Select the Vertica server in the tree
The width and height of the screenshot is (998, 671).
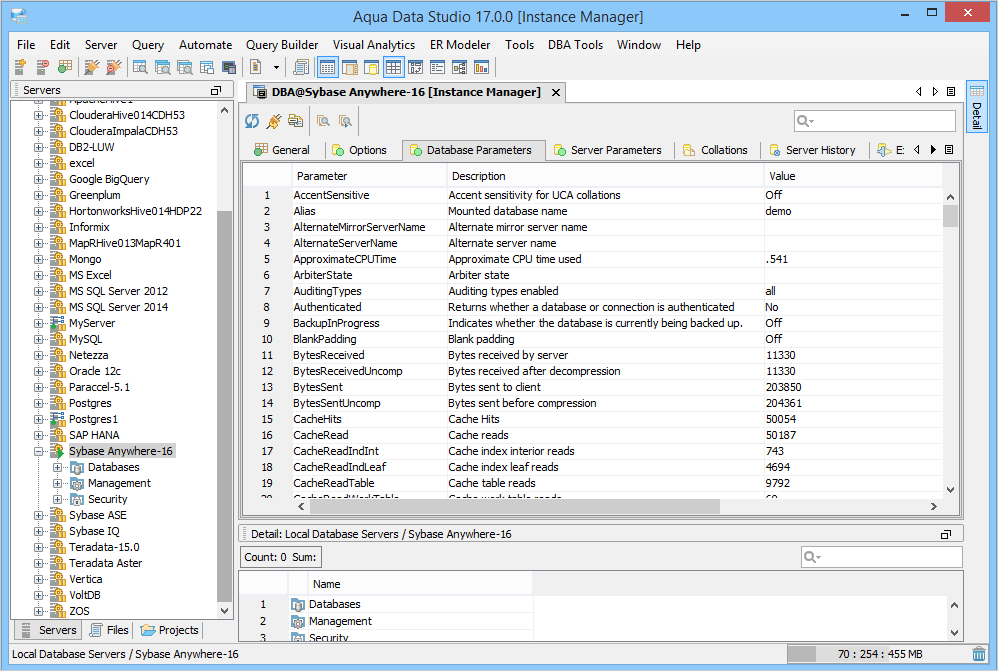click(x=85, y=579)
